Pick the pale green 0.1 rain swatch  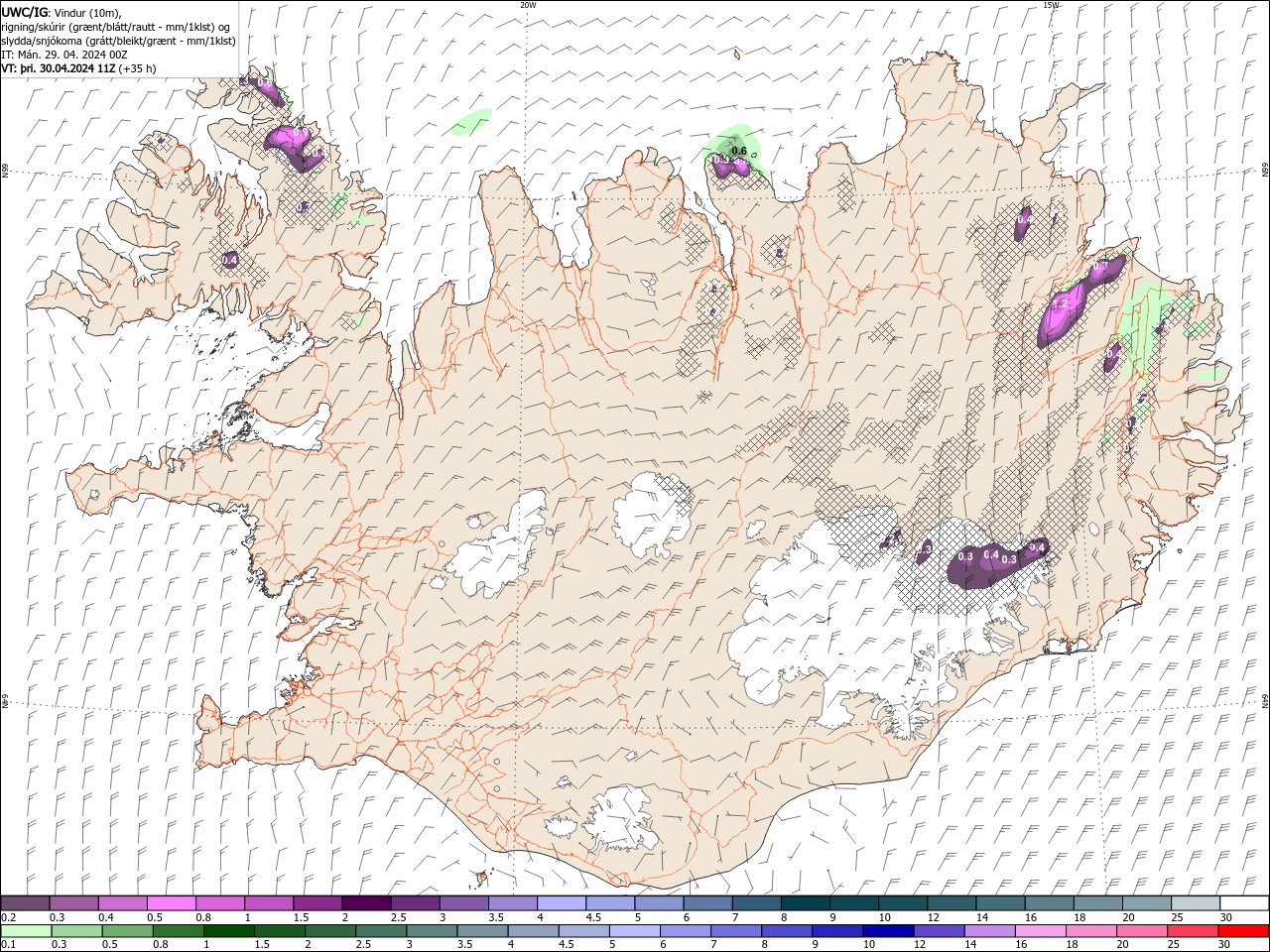coord(27,931)
